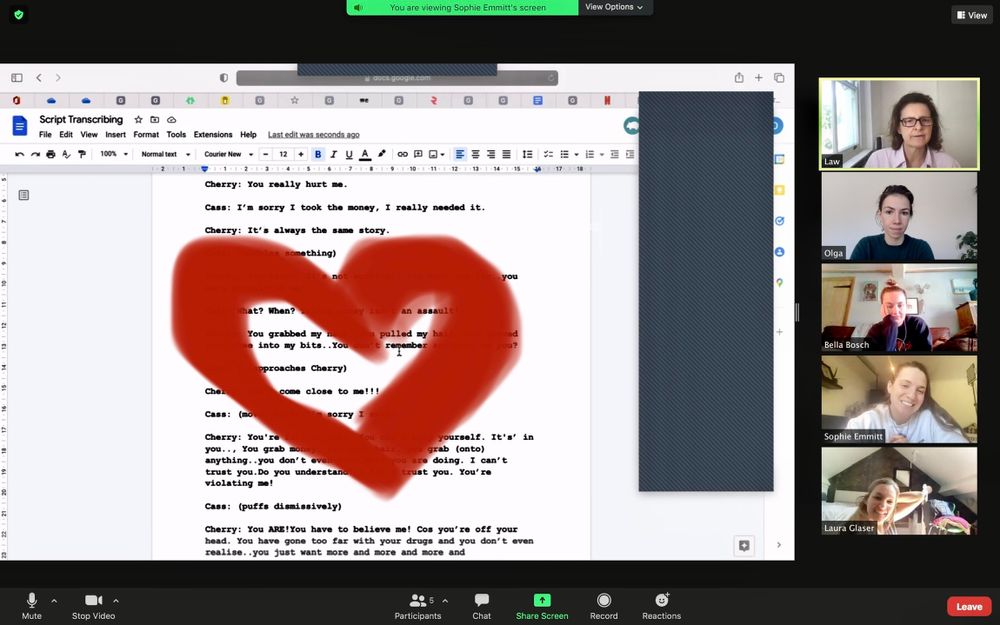Click the insert link icon

point(403,154)
